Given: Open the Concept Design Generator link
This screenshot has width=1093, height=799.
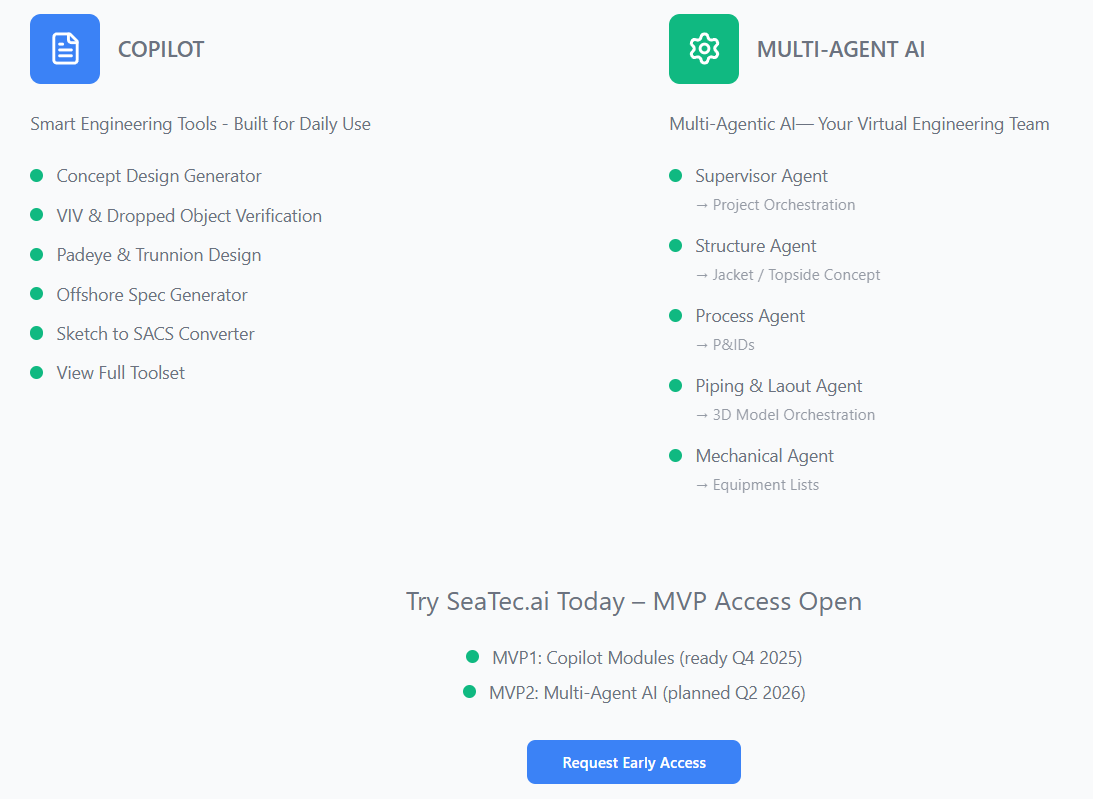Looking at the screenshot, I should pos(159,176).
